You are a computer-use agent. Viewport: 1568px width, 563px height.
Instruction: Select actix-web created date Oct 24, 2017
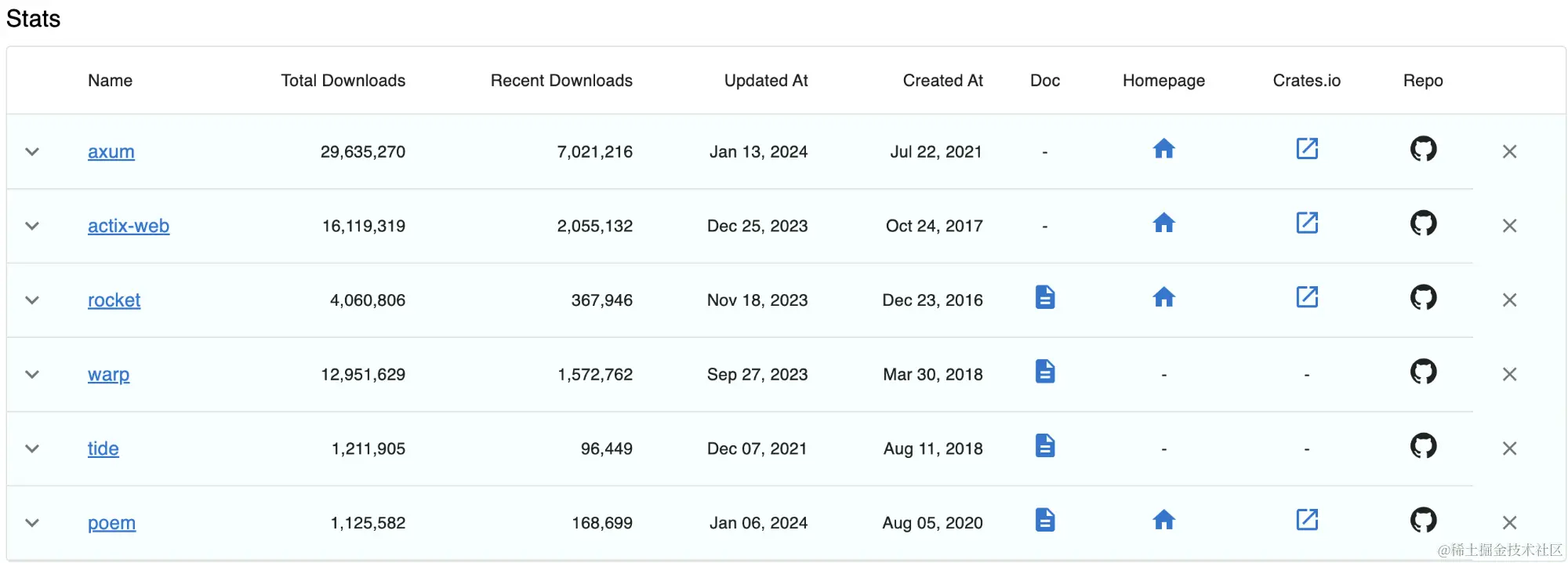click(x=935, y=227)
